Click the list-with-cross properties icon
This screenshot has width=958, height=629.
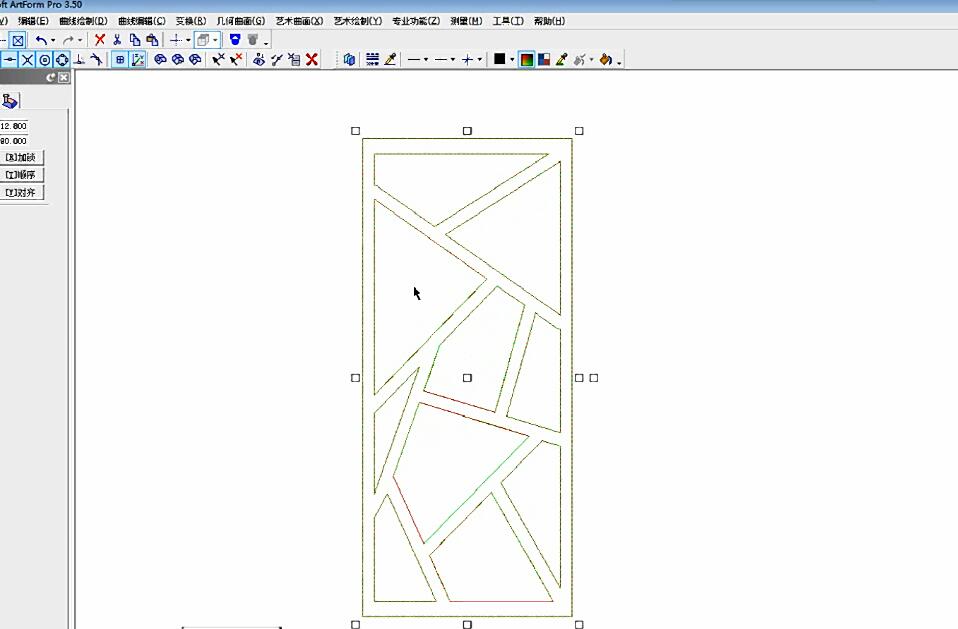294,60
